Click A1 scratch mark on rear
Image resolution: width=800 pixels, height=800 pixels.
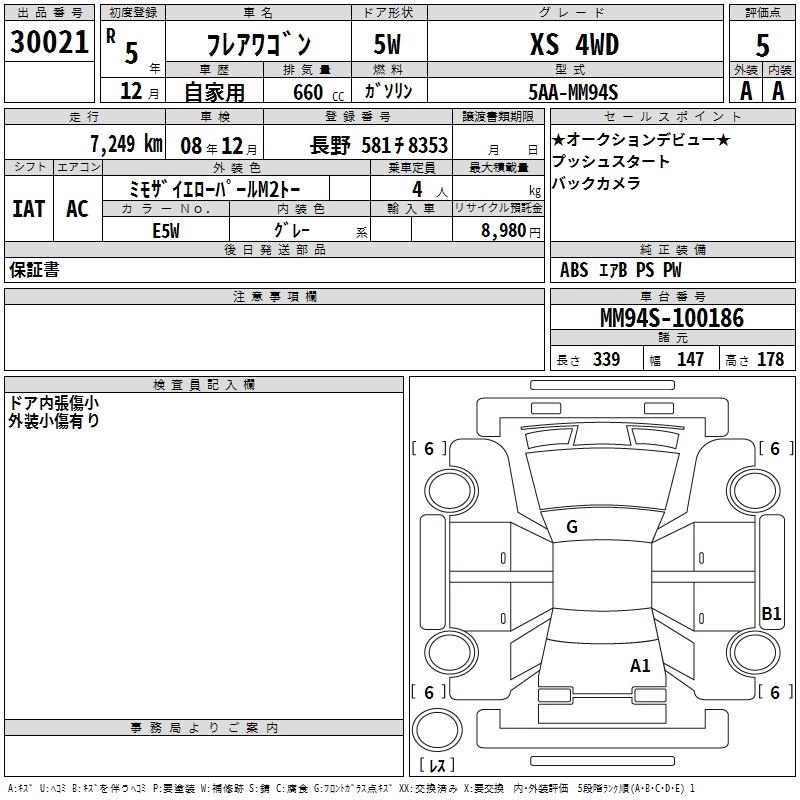(x=640, y=665)
